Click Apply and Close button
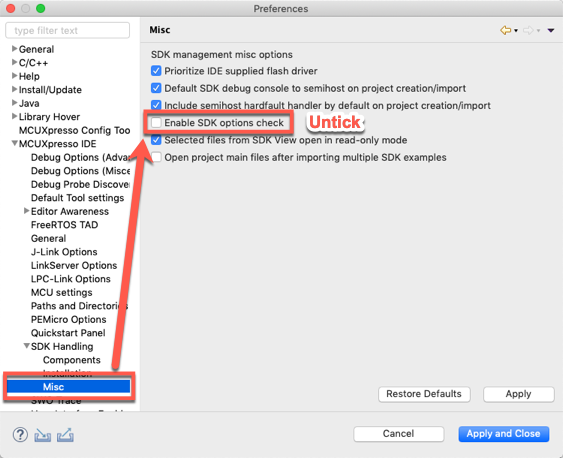The height and width of the screenshot is (458, 563). click(x=503, y=434)
